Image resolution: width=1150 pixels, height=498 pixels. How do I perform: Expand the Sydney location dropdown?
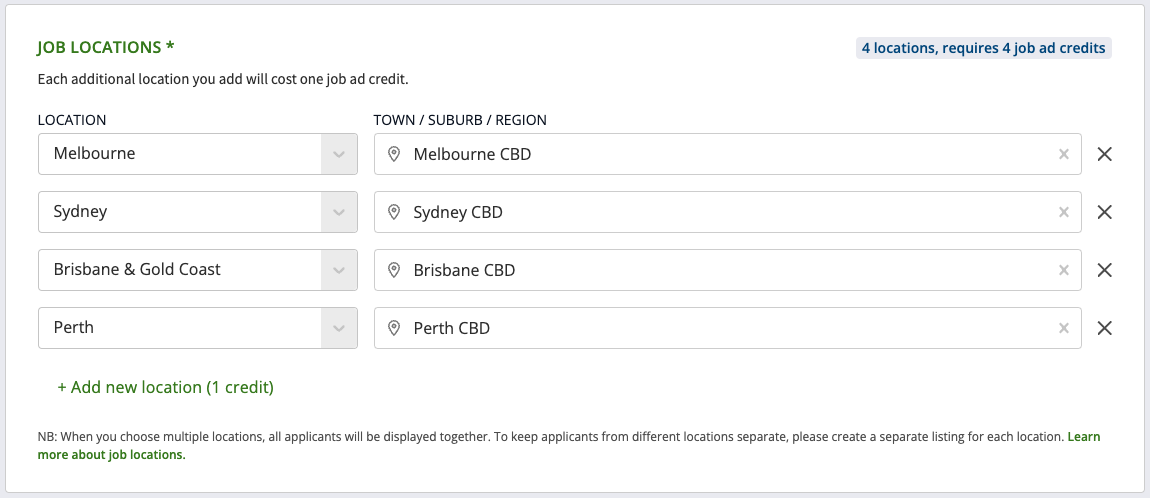[x=339, y=212]
